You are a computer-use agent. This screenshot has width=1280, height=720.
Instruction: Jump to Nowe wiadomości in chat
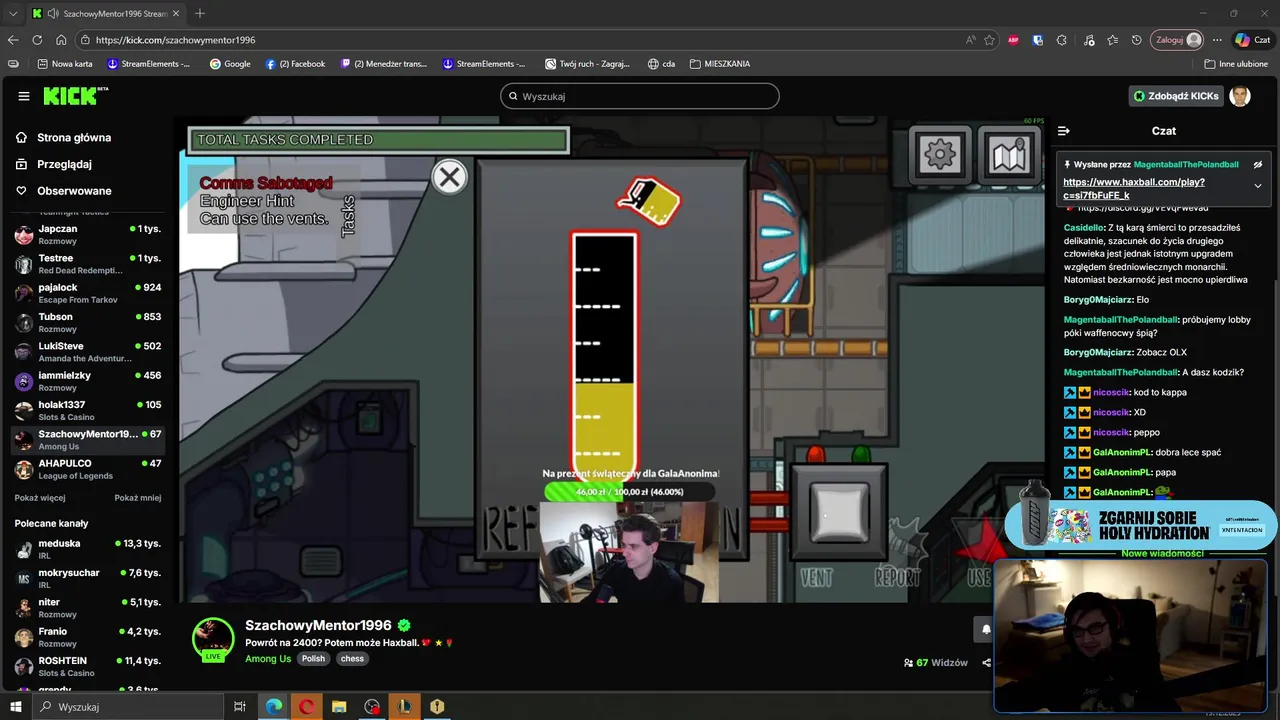pyautogui.click(x=1162, y=554)
